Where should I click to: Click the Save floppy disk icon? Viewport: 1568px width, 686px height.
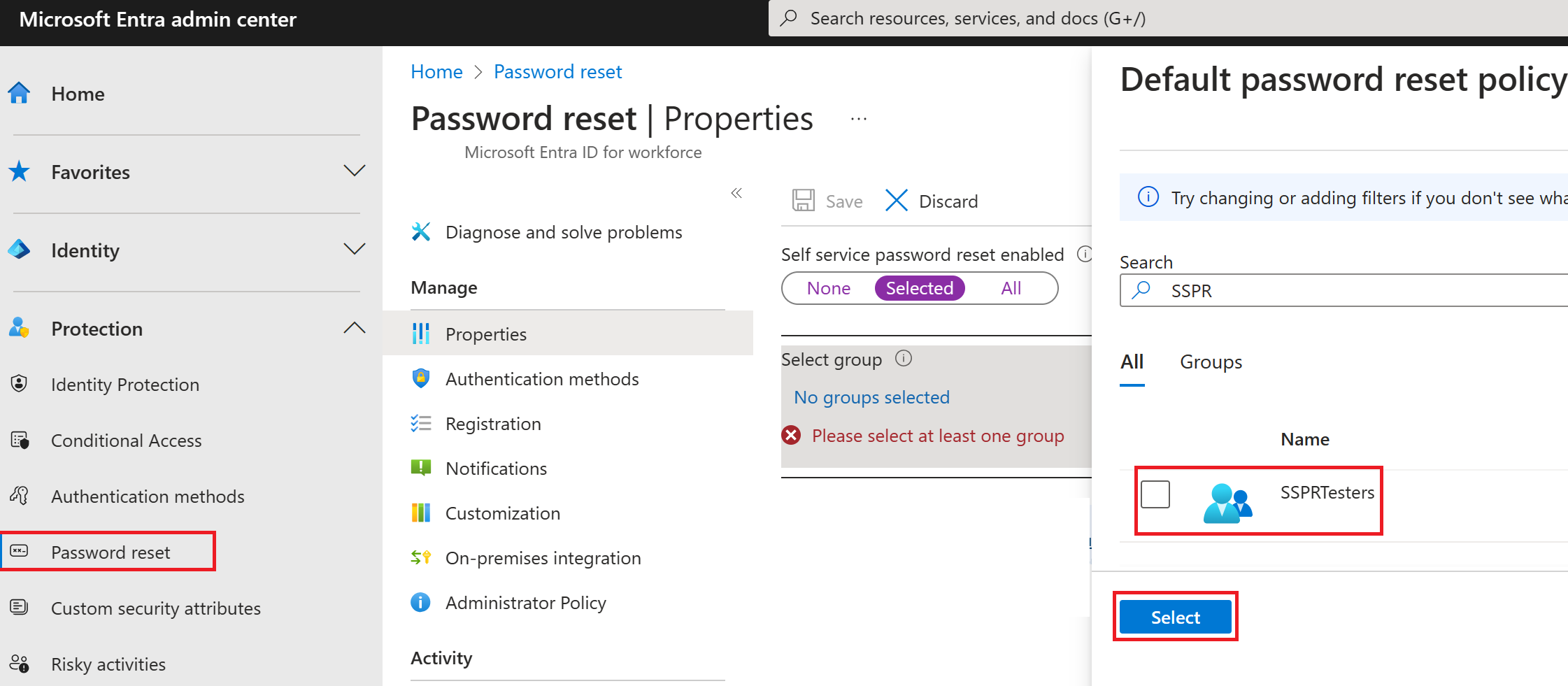click(804, 201)
